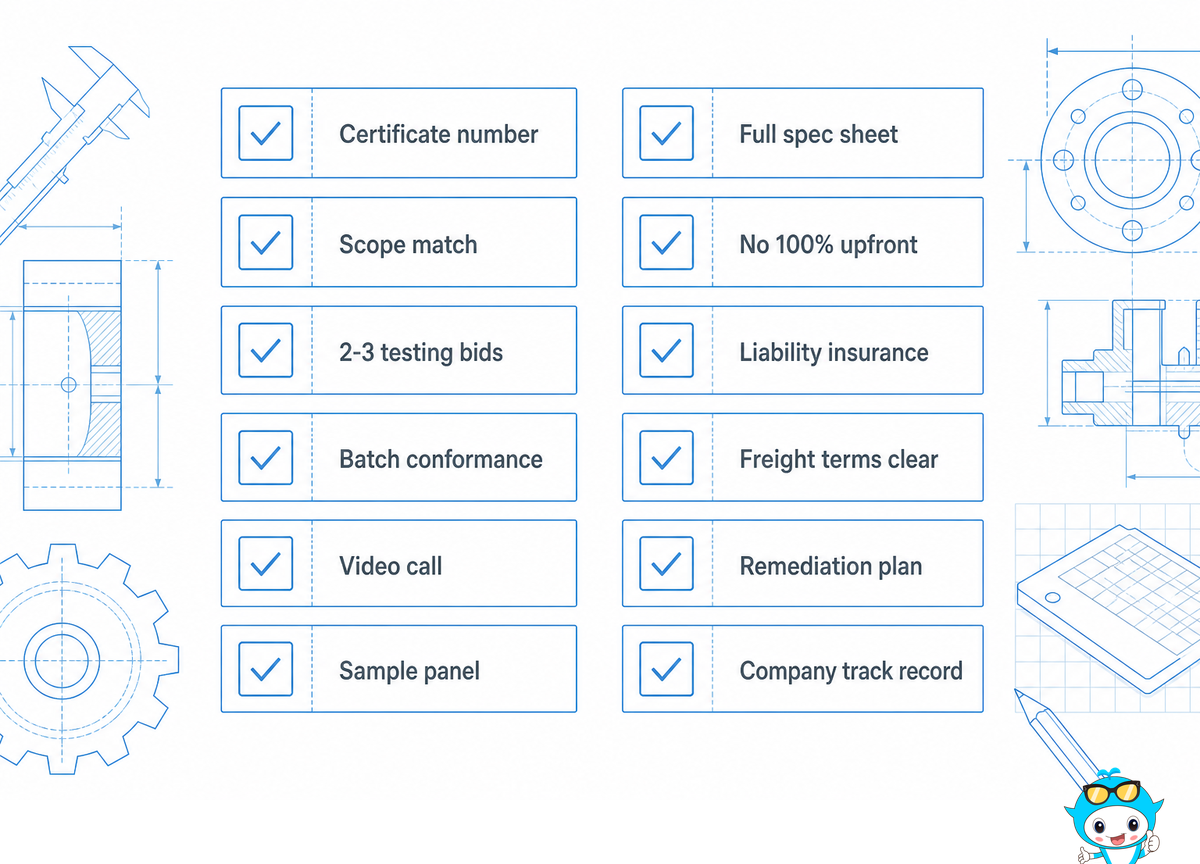Uncheck the Company track record checkbox

[666, 669]
